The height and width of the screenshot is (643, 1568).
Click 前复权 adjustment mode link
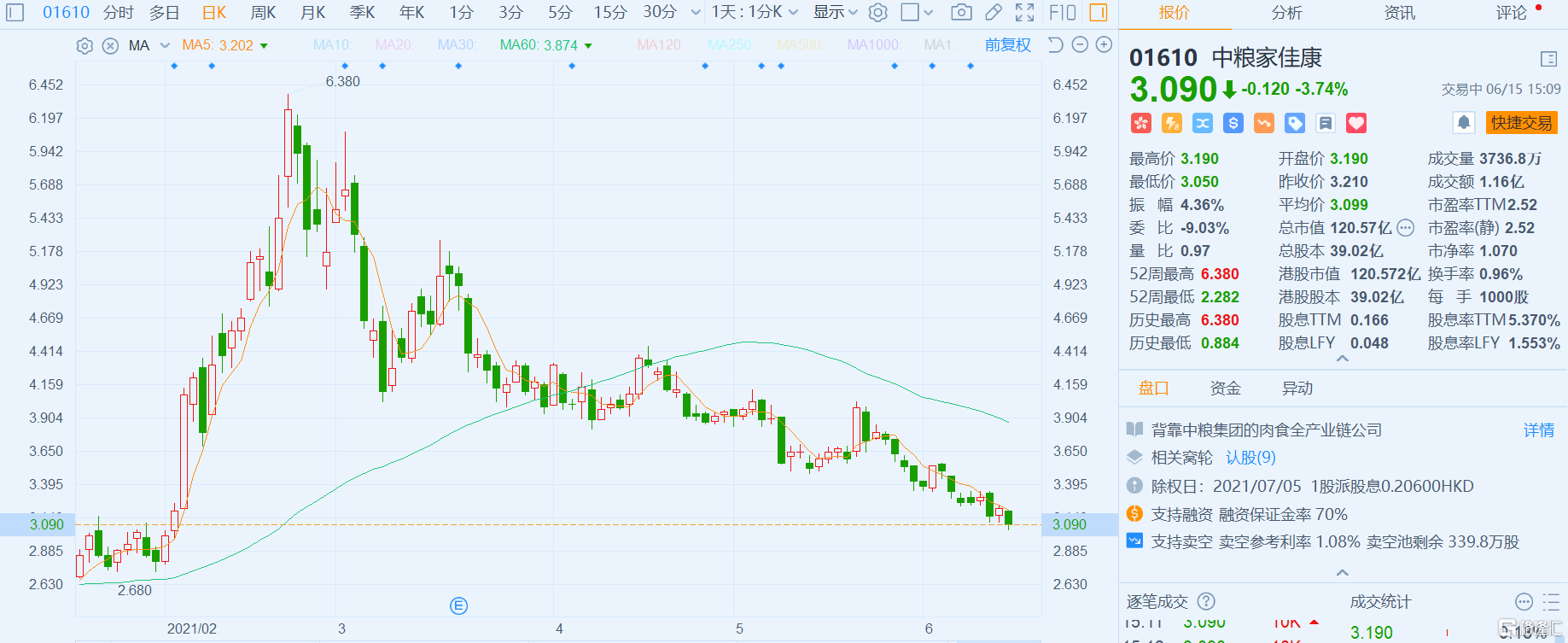1008,44
